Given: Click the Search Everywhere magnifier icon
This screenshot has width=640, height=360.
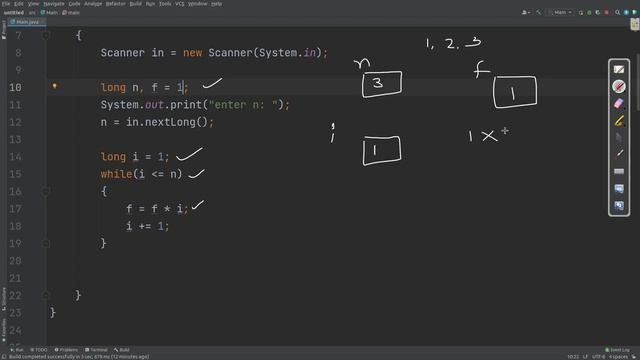Looking at the screenshot, I should click(618, 13).
